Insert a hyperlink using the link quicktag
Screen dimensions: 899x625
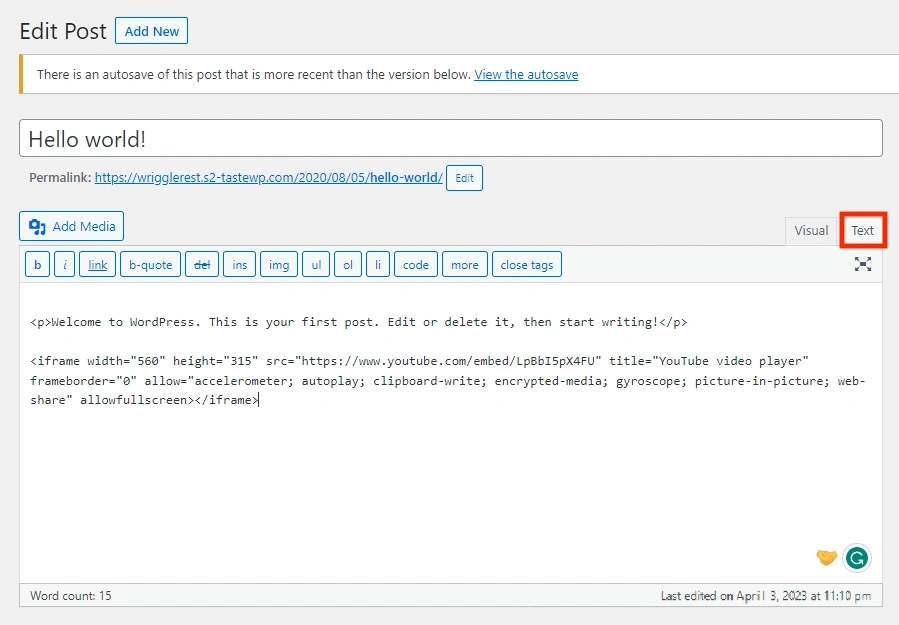(97, 264)
